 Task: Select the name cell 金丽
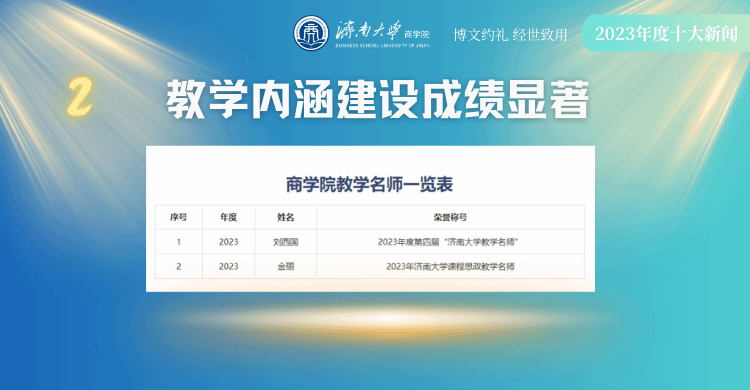286,267
